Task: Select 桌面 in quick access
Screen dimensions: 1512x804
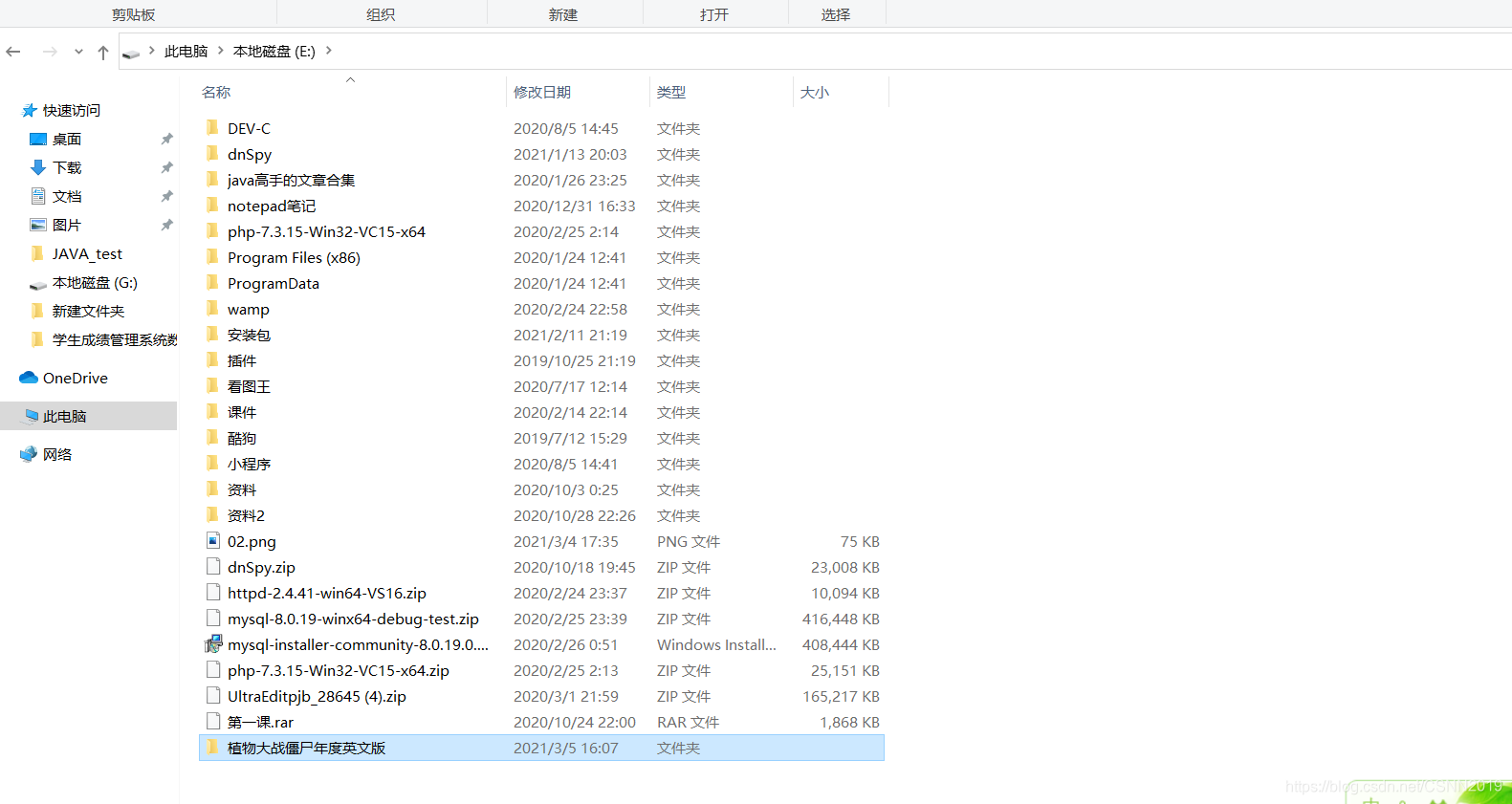Action: click(67, 140)
